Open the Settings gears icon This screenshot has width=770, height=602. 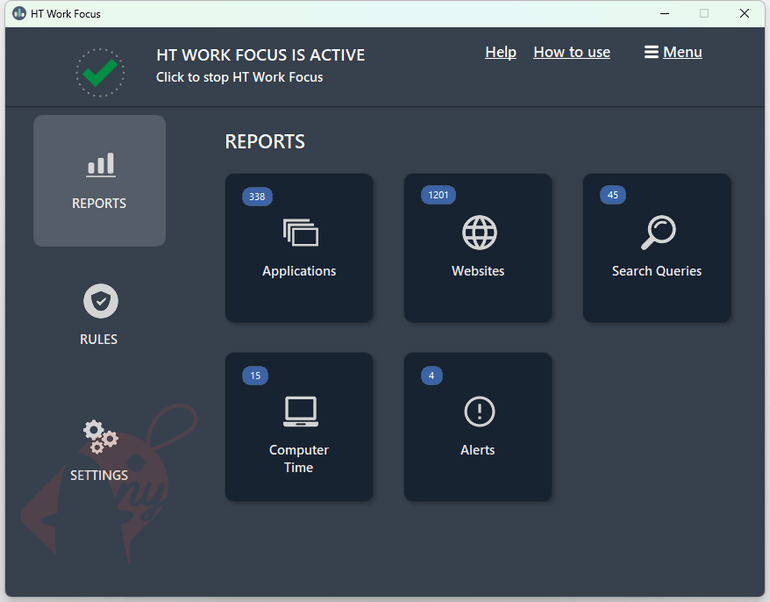pos(100,437)
